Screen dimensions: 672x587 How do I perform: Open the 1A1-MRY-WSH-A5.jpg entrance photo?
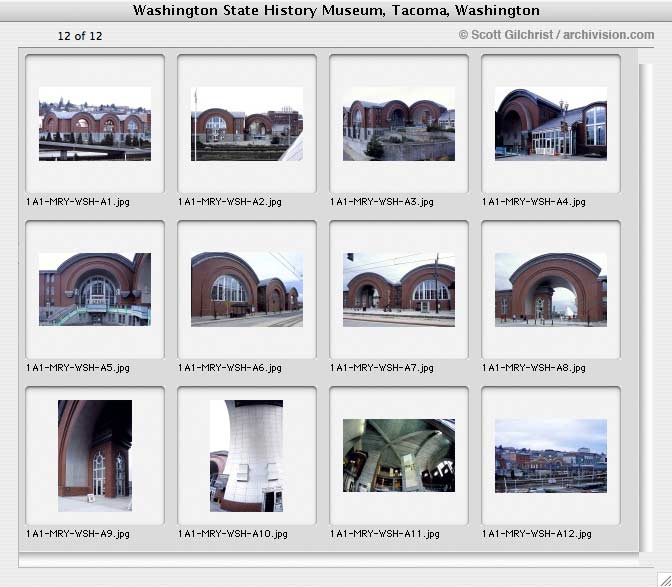95,290
